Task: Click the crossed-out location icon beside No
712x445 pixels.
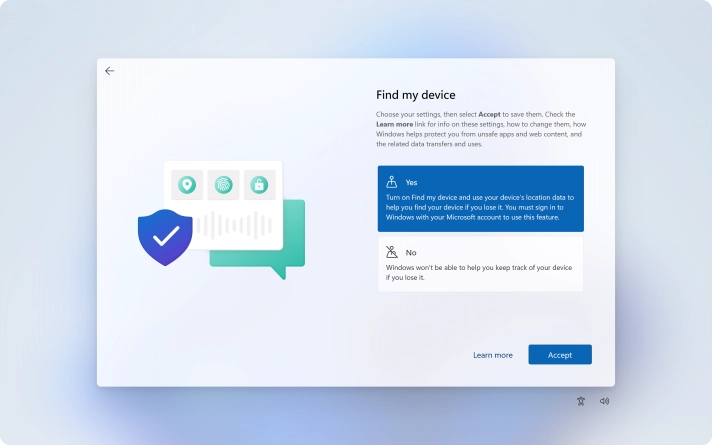Action: click(392, 252)
